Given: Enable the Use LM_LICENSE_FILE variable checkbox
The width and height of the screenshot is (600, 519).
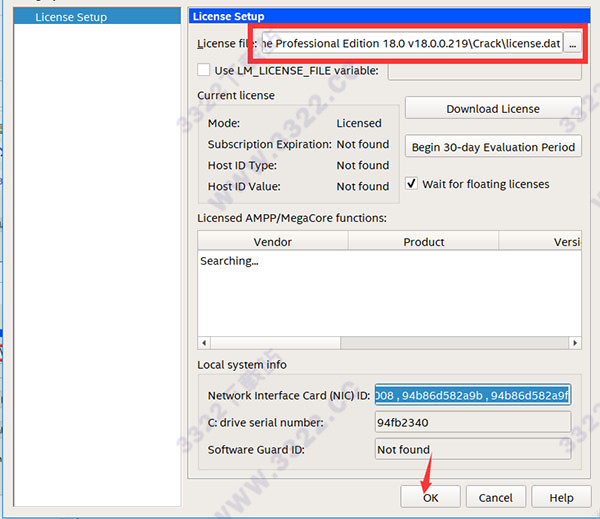Looking at the screenshot, I should pos(204,70).
